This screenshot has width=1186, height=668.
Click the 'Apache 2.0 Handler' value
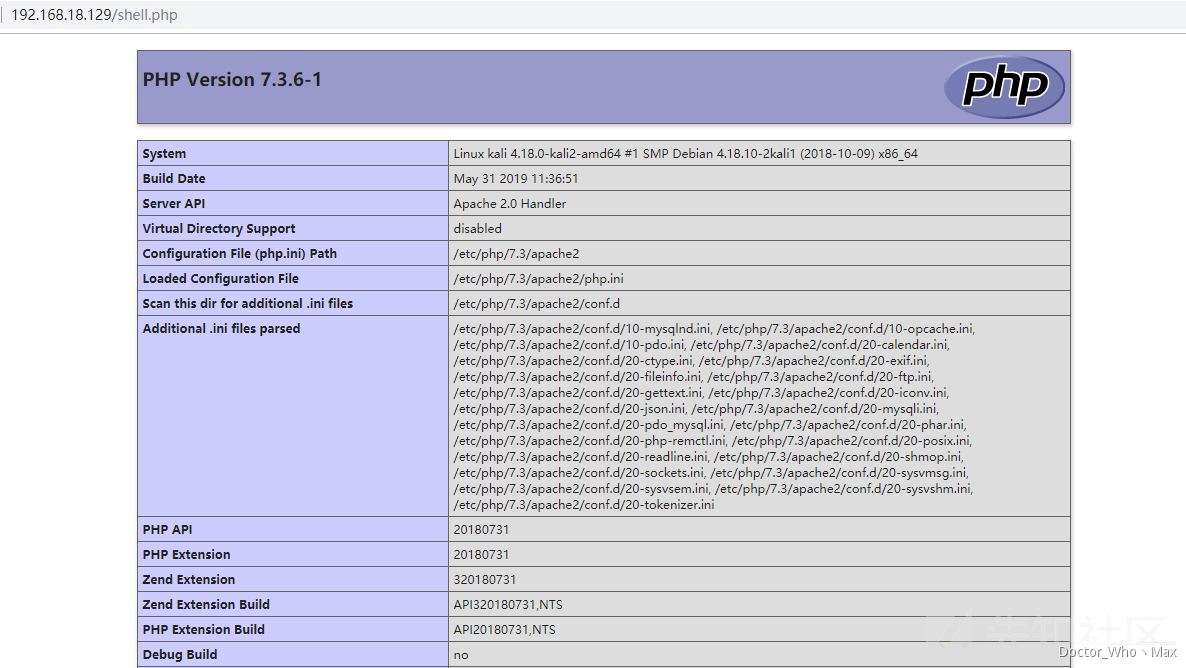pyautogui.click(x=510, y=204)
